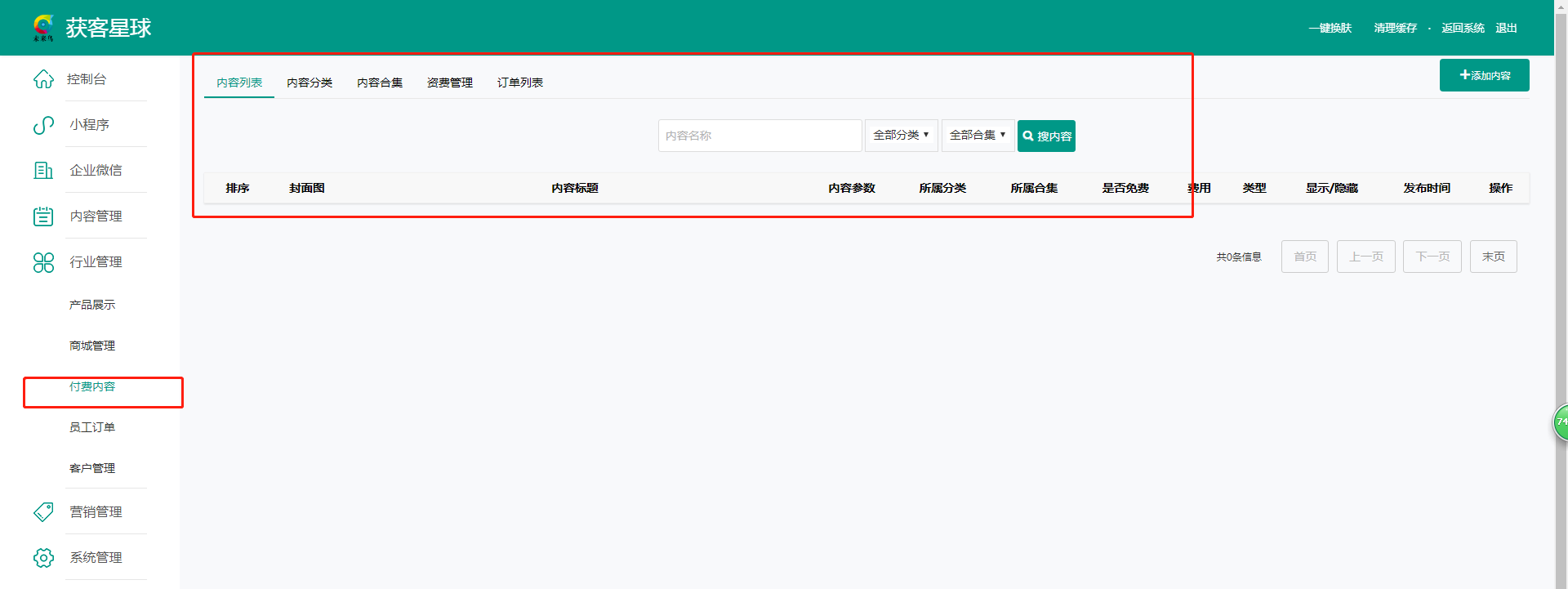
Task: Select 付费内容 in the sidebar
Action: click(92, 387)
